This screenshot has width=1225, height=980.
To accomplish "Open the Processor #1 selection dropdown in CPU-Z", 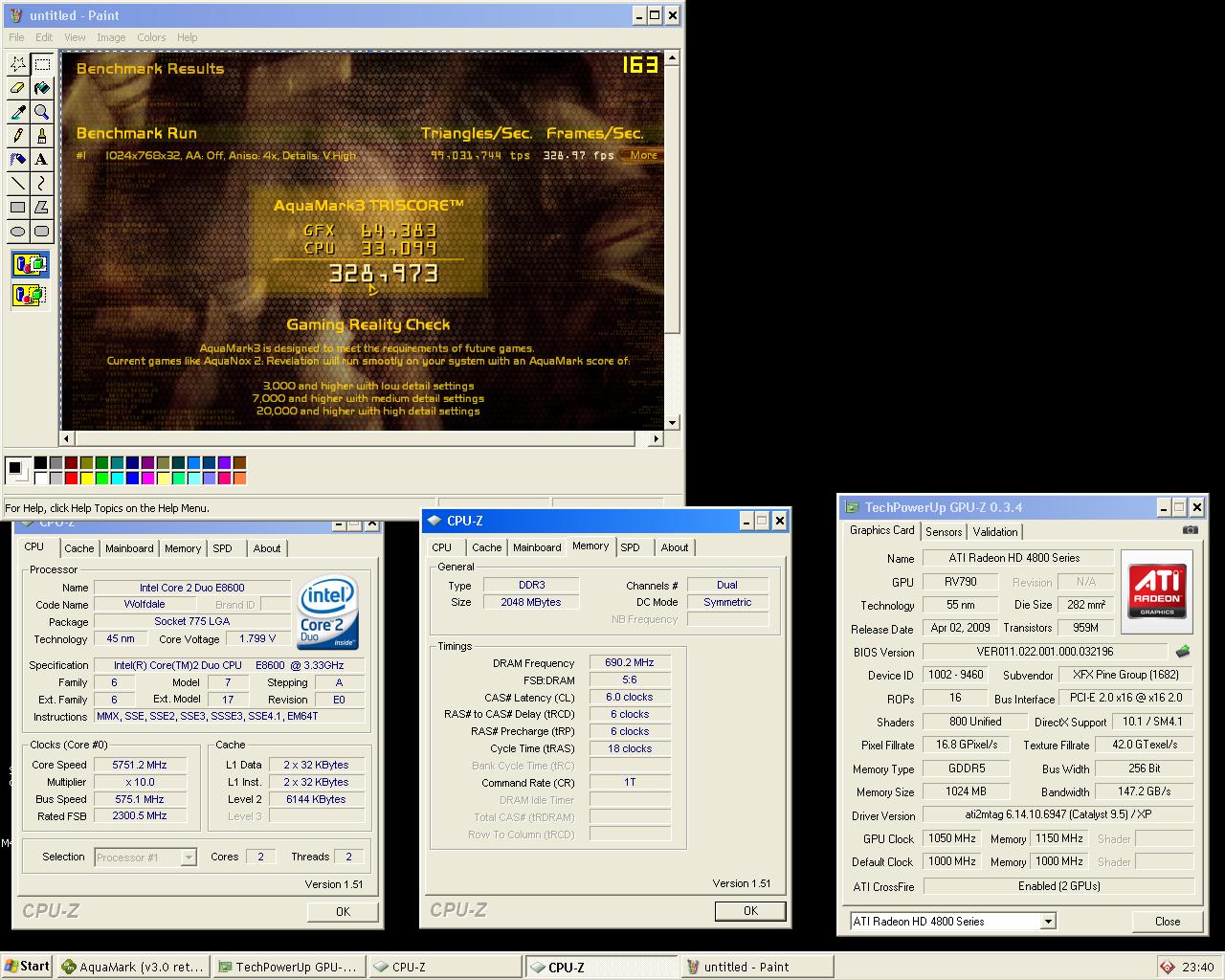I will [189, 857].
